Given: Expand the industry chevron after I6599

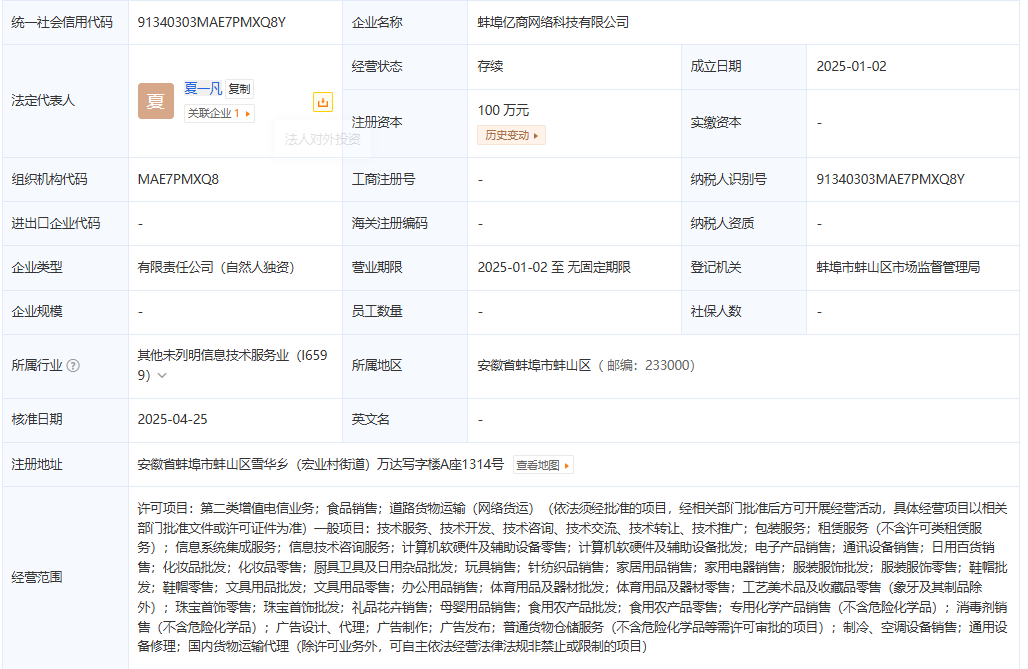Looking at the screenshot, I should pos(162,376).
